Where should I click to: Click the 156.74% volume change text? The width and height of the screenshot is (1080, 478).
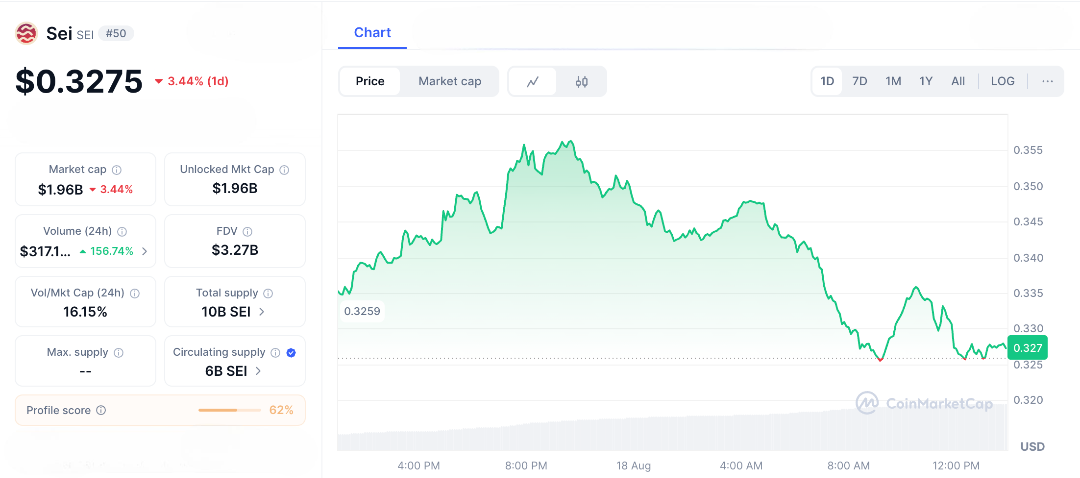pos(111,251)
